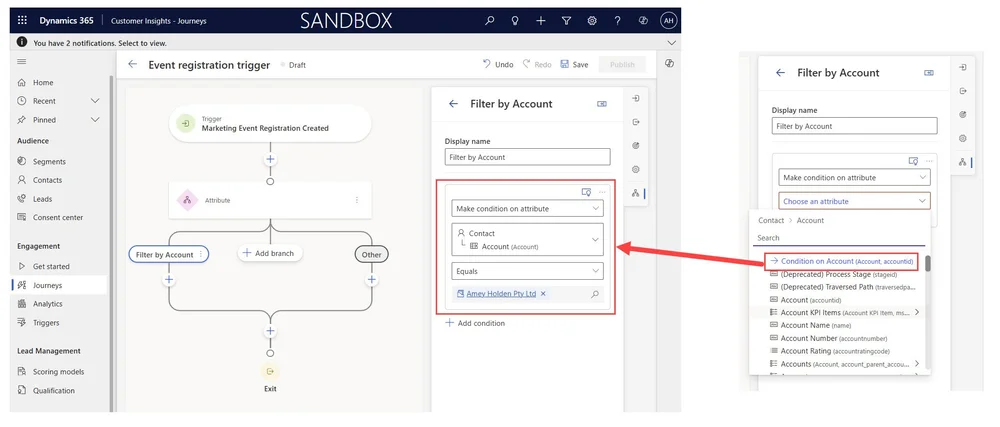Screen dimensions: 1000x427
Task: Click the Undo button
Action: (497, 64)
